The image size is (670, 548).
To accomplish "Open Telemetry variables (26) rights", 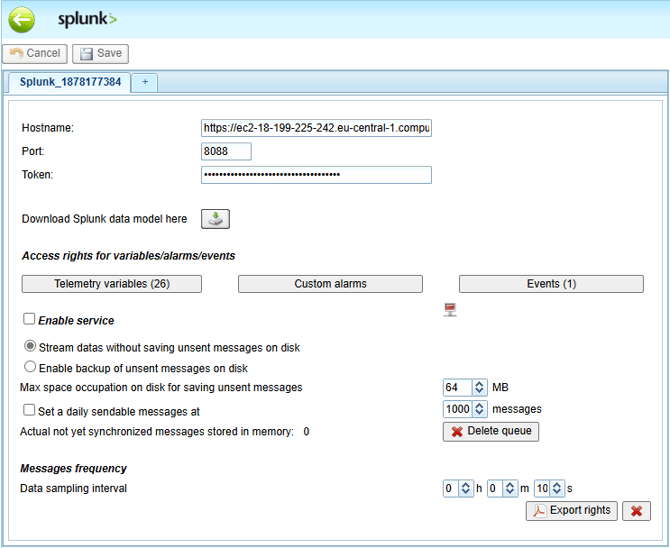I will 112,284.
